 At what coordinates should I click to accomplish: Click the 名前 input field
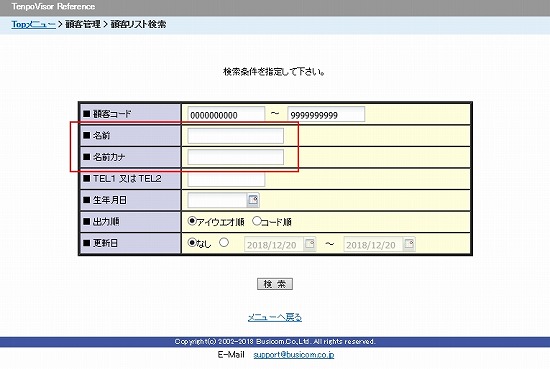(235, 136)
